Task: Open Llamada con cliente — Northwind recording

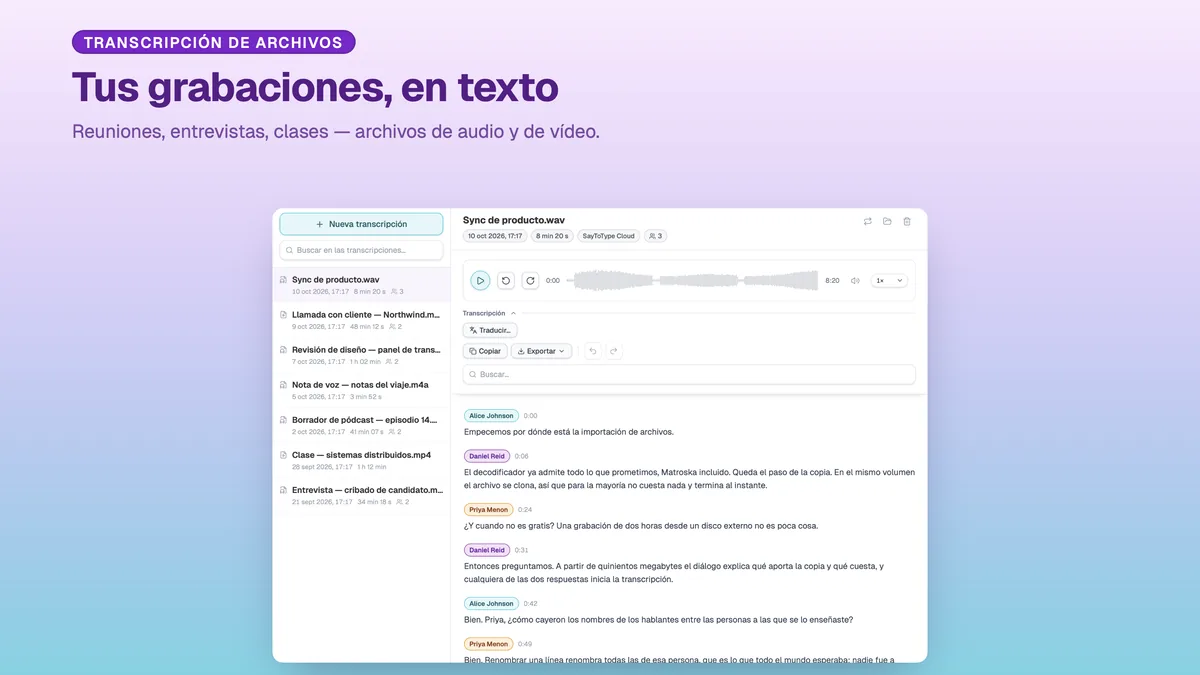Action: click(361, 320)
